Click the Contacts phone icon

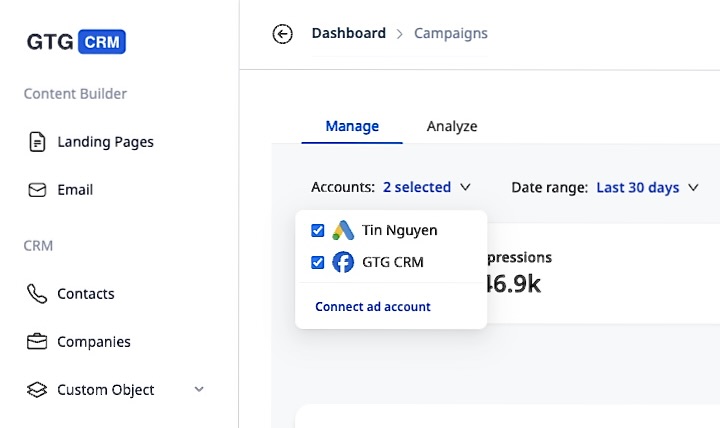[37, 294]
